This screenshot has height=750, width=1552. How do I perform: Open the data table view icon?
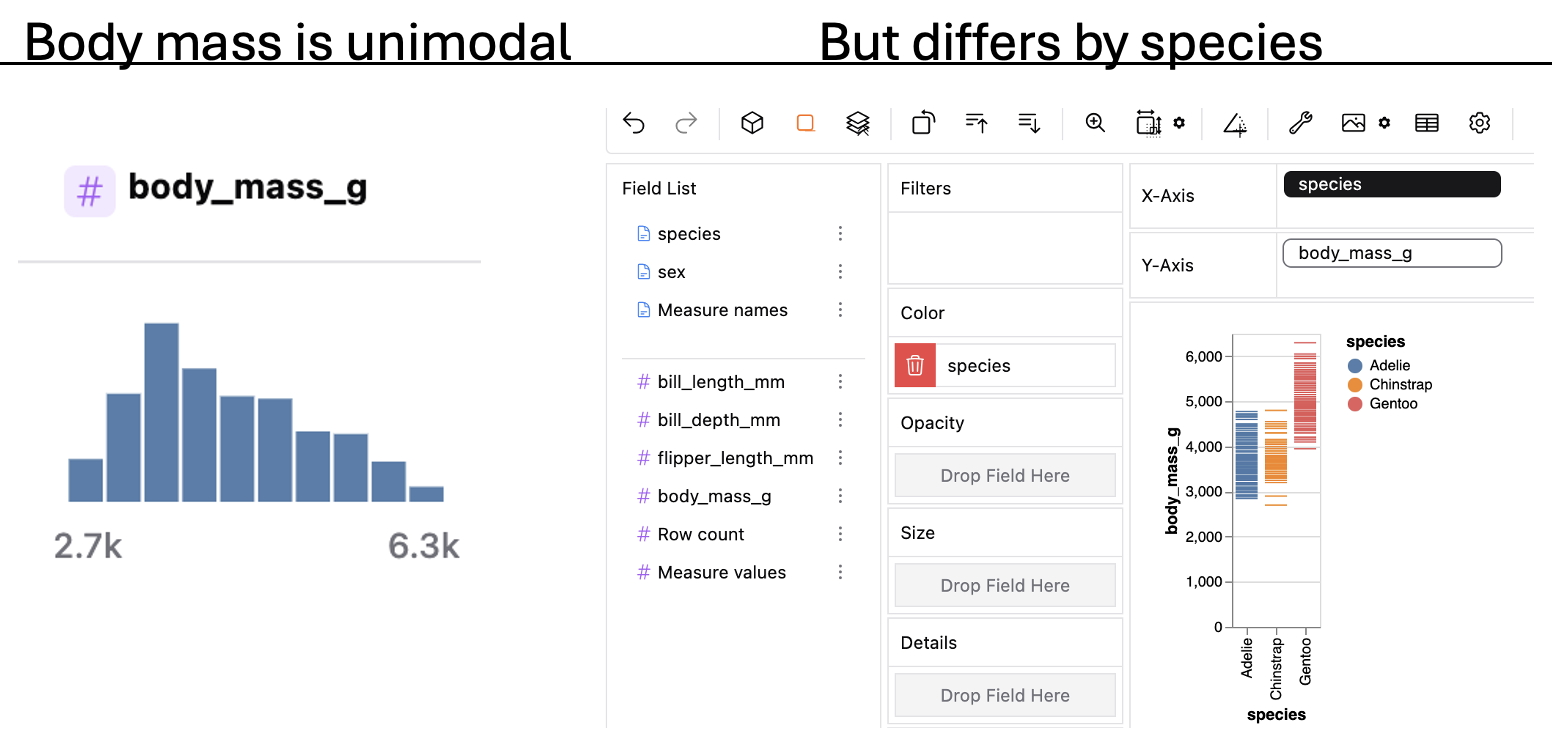click(1426, 122)
